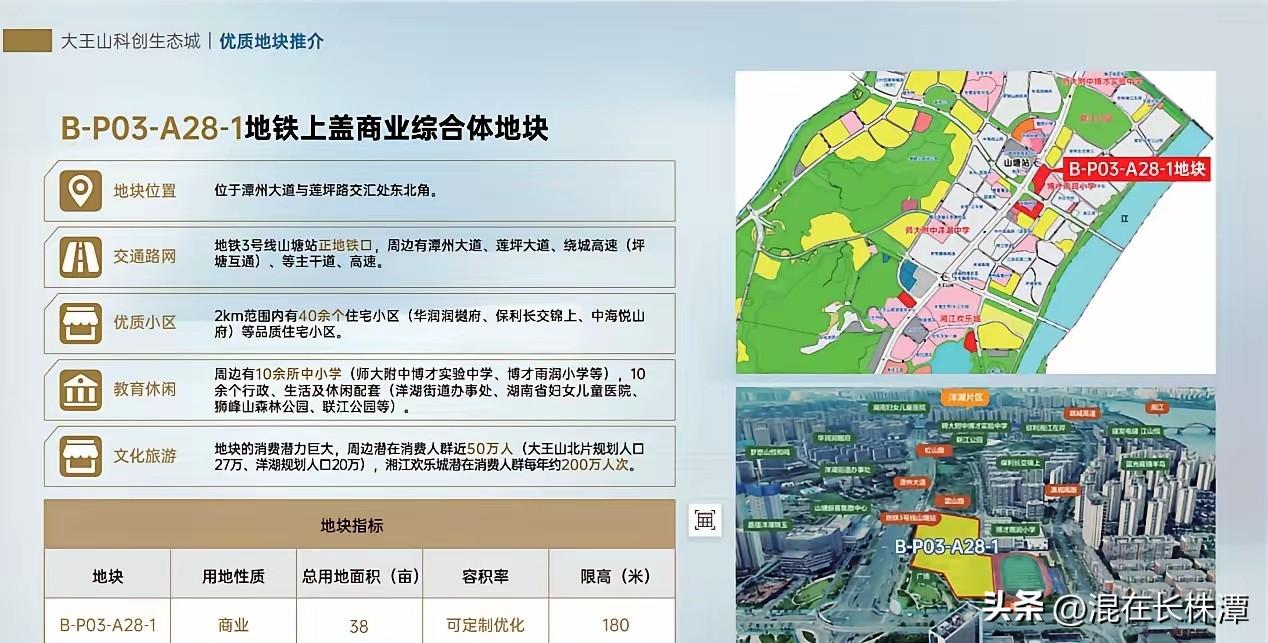Click the area value '38'
This screenshot has width=1268, height=643.
pyautogui.click(x=359, y=627)
